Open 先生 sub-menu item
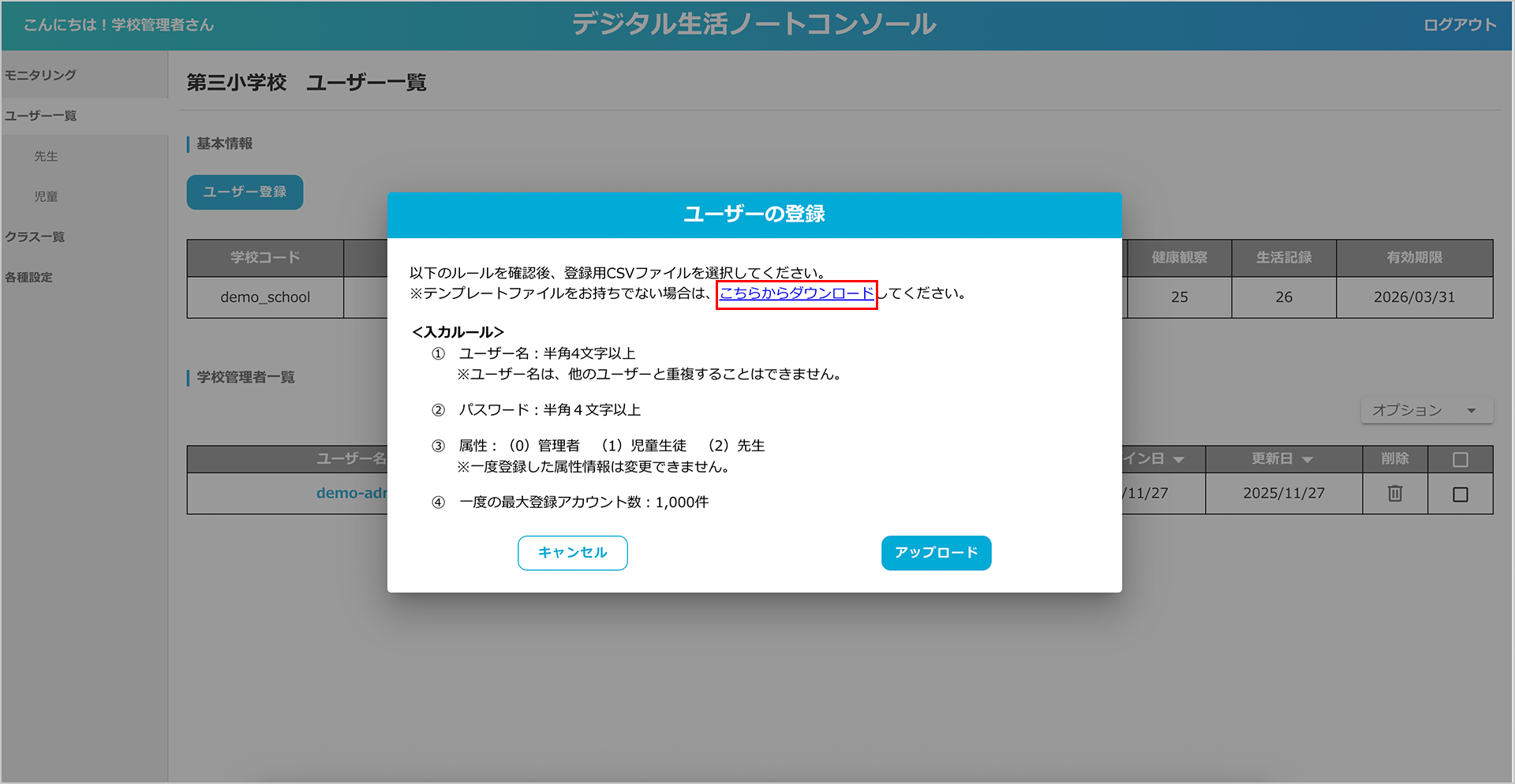 coord(46,156)
